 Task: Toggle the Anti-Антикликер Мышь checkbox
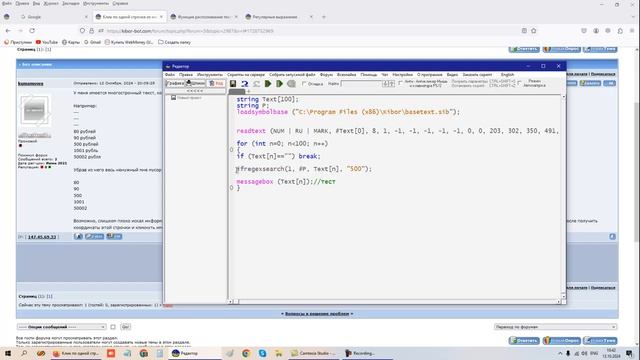click(400, 83)
